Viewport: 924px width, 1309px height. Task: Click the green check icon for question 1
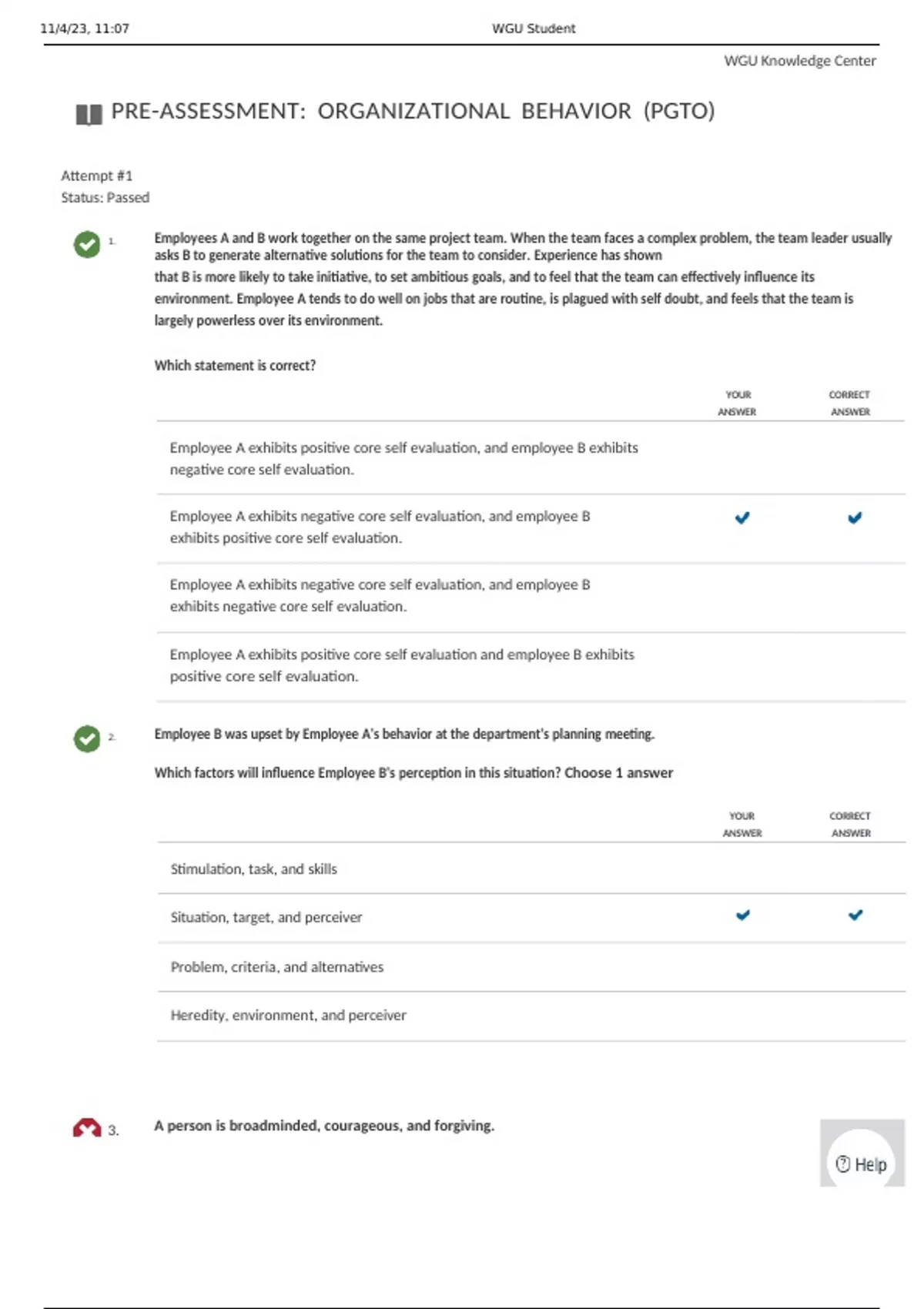[x=87, y=245]
